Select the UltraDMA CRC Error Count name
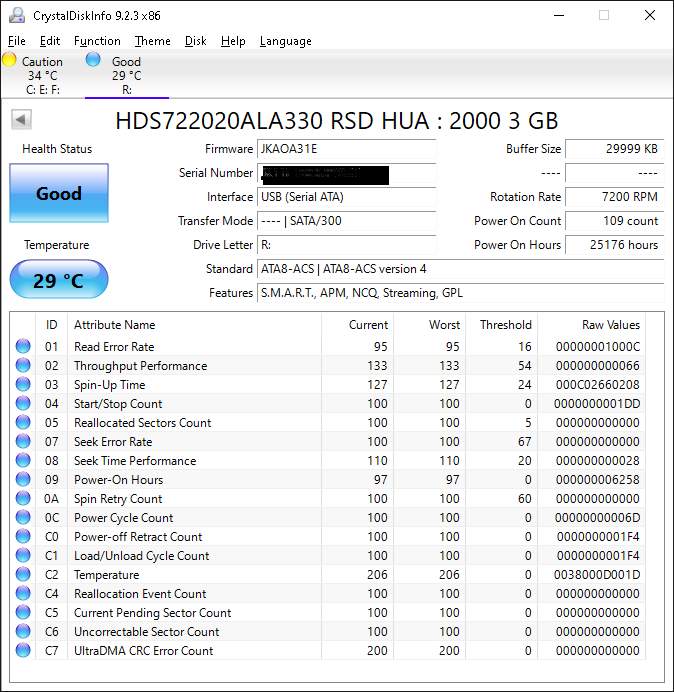 (143, 651)
